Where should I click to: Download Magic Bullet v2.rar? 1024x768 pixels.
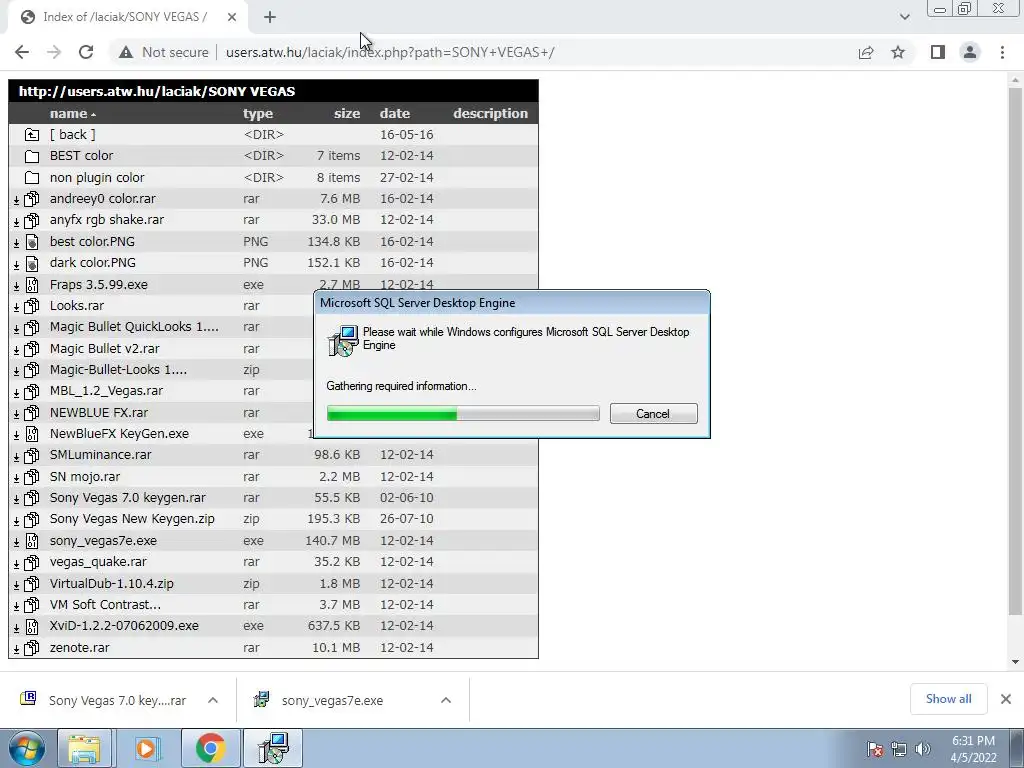[x=104, y=349]
